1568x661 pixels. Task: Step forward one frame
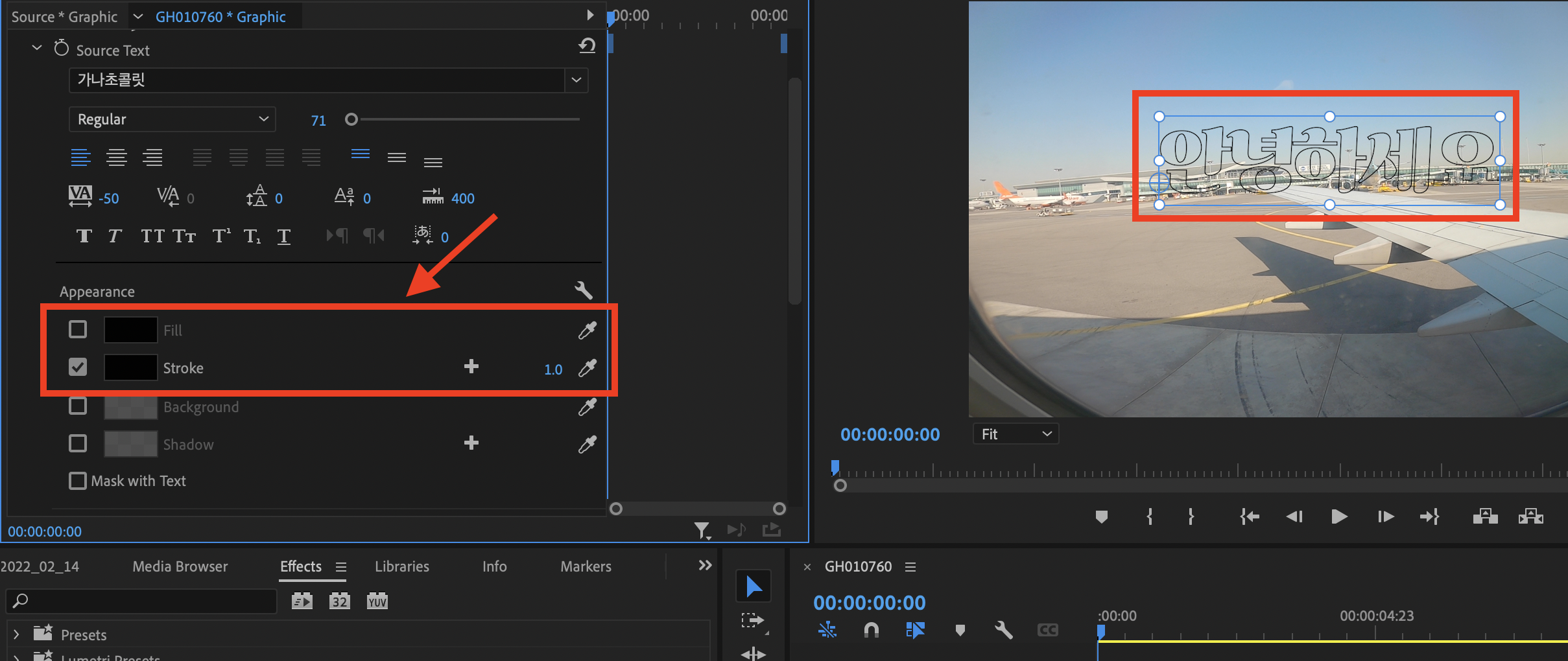(1385, 516)
